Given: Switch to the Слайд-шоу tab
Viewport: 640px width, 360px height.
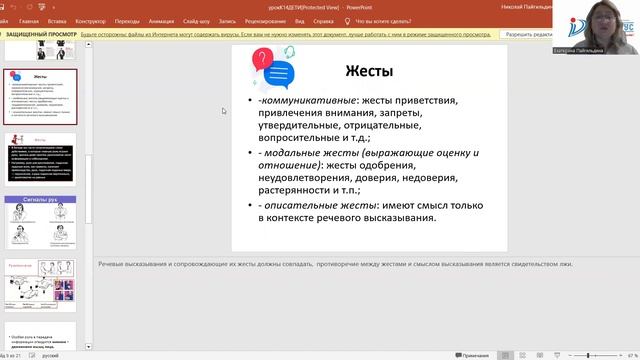Looking at the screenshot, I should [x=196, y=21].
